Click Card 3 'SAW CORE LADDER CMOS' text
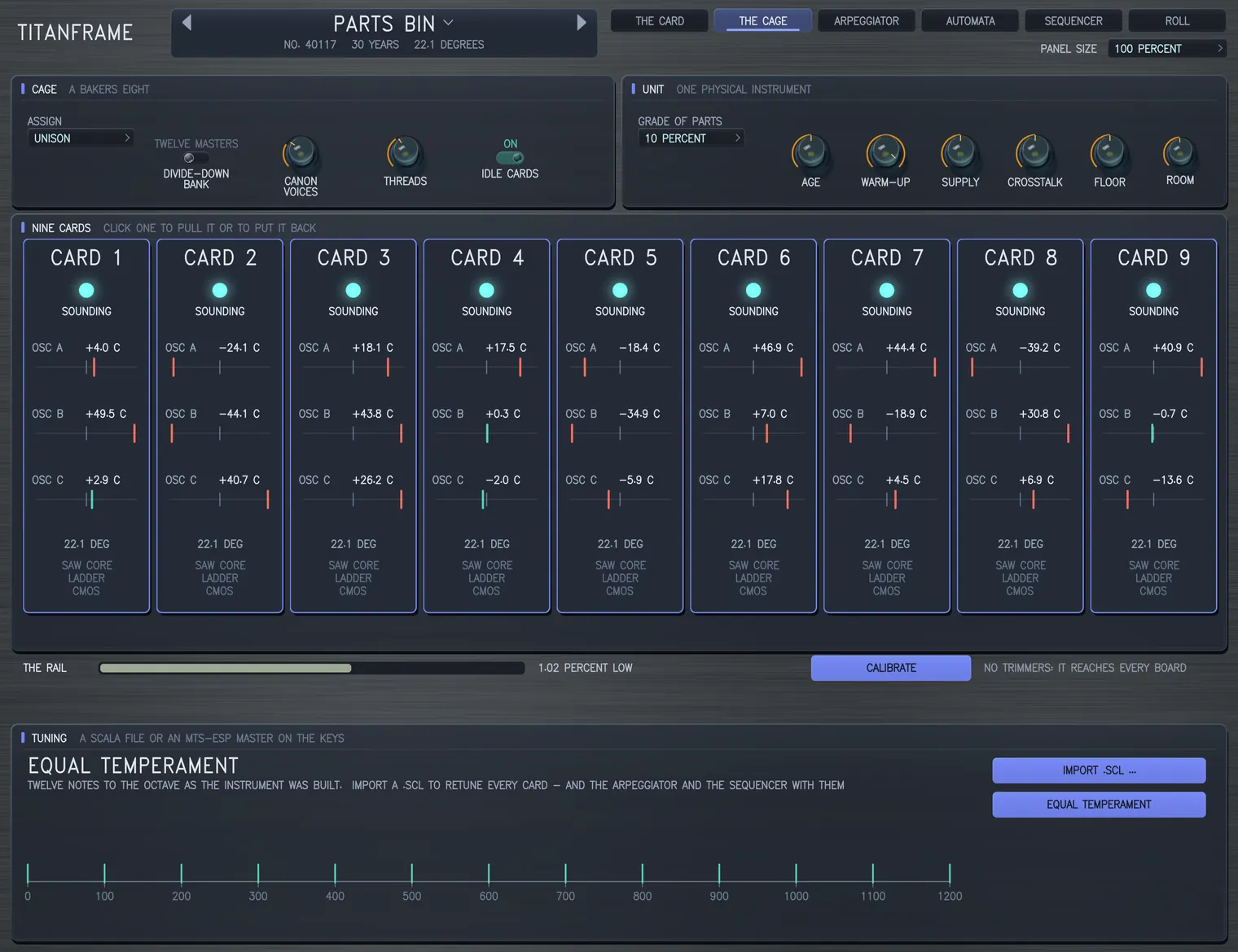Image resolution: width=1238 pixels, height=952 pixels. [353, 578]
